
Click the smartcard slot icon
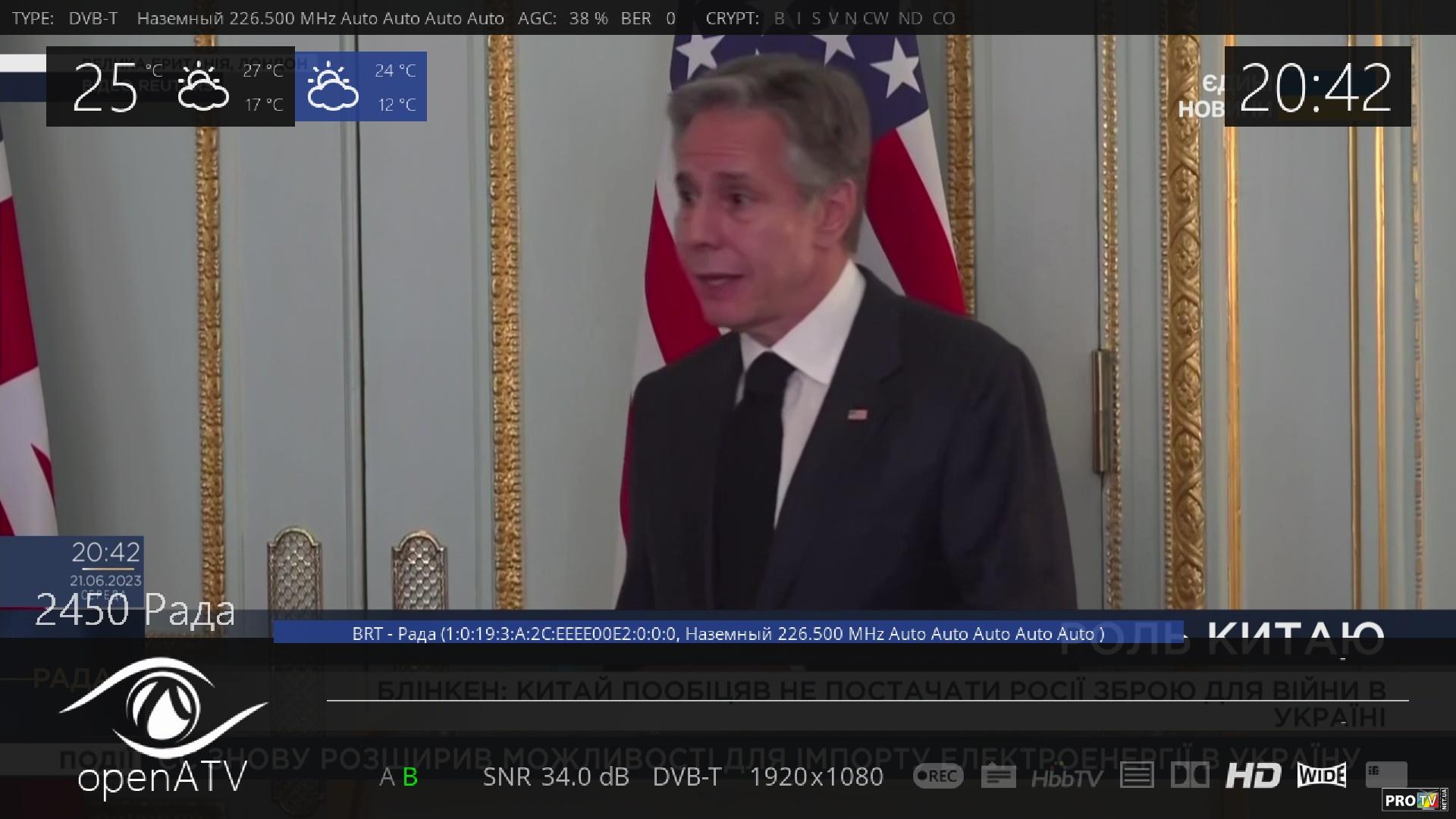[x=1386, y=775]
